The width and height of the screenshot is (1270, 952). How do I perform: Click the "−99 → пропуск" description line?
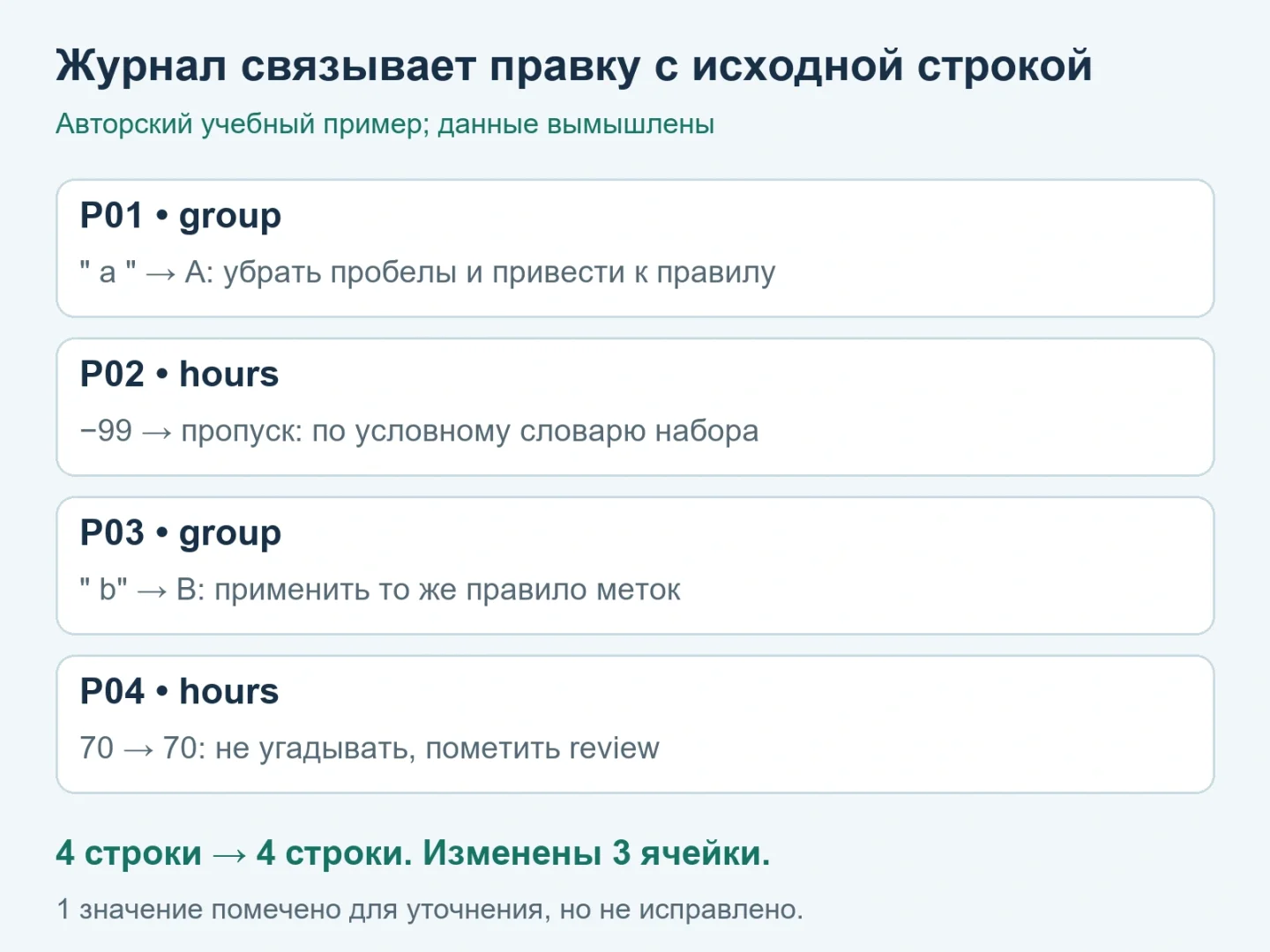[x=419, y=431]
